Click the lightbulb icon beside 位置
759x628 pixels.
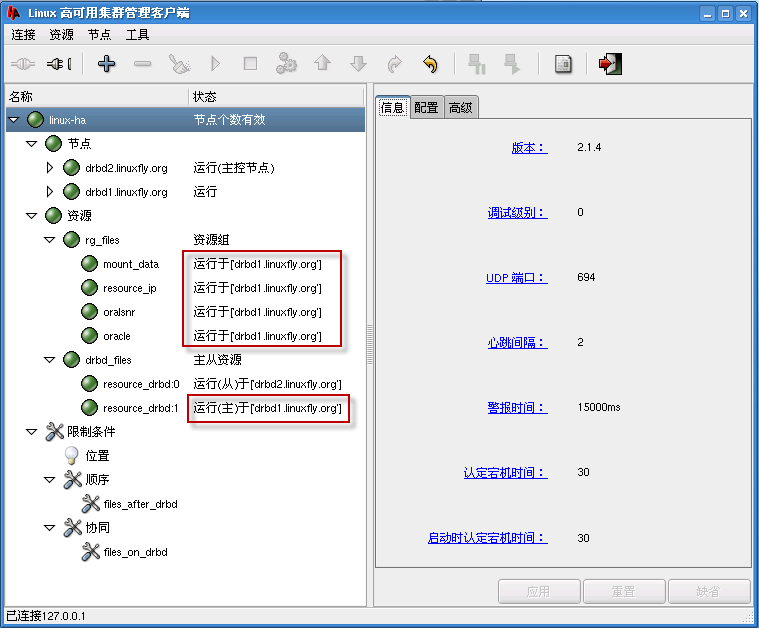[72, 456]
